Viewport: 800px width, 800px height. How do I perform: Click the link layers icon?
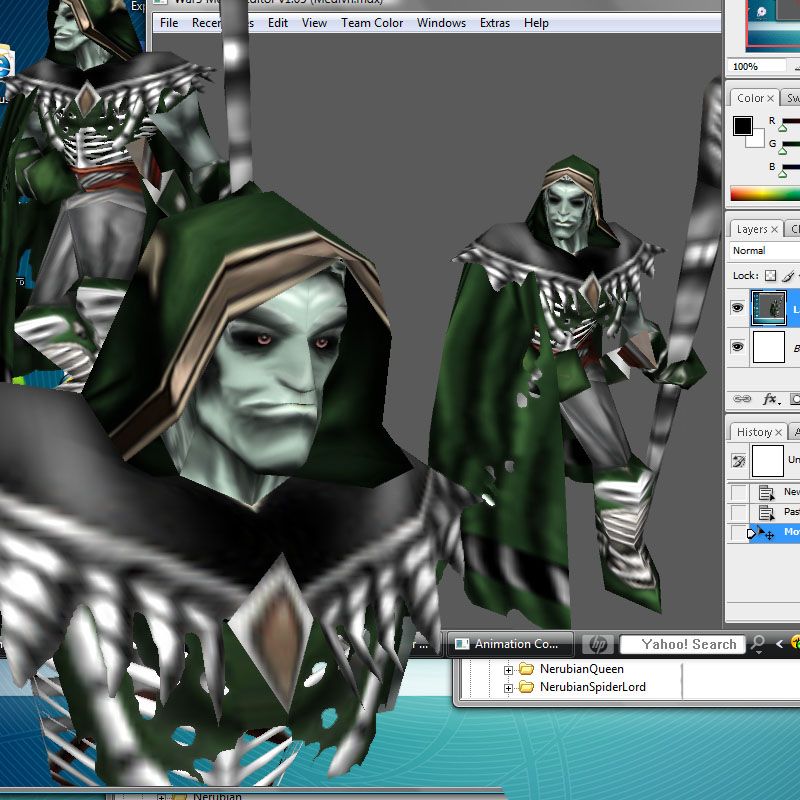click(x=741, y=398)
